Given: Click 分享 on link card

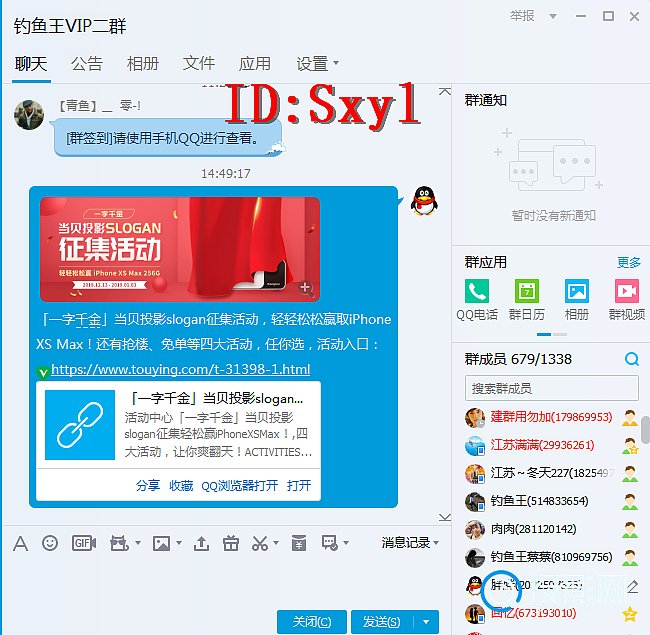Looking at the screenshot, I should click(148, 485).
